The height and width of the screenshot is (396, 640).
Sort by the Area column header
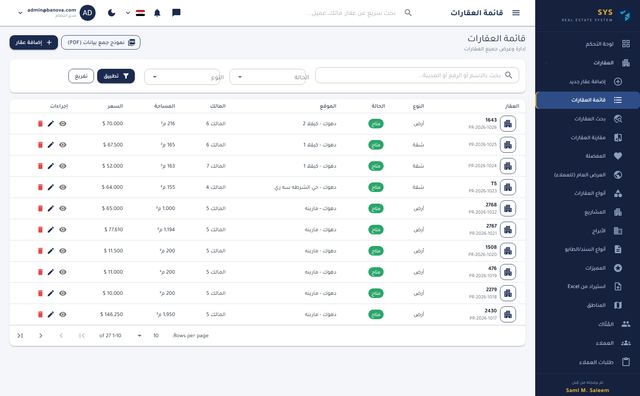pos(164,106)
